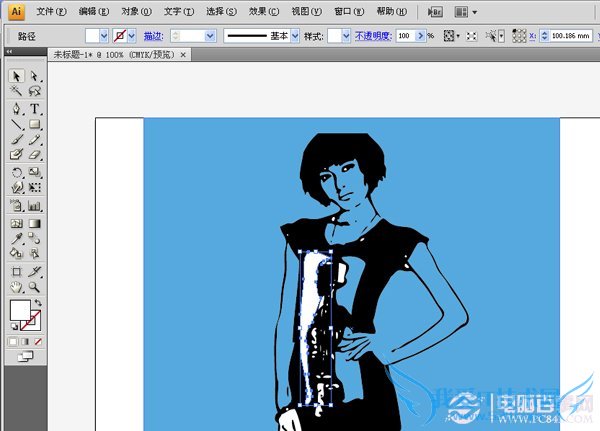This screenshot has width=600, height=431.
Task: Expand the fill color dropdown in control bar
Action: pos(104,36)
